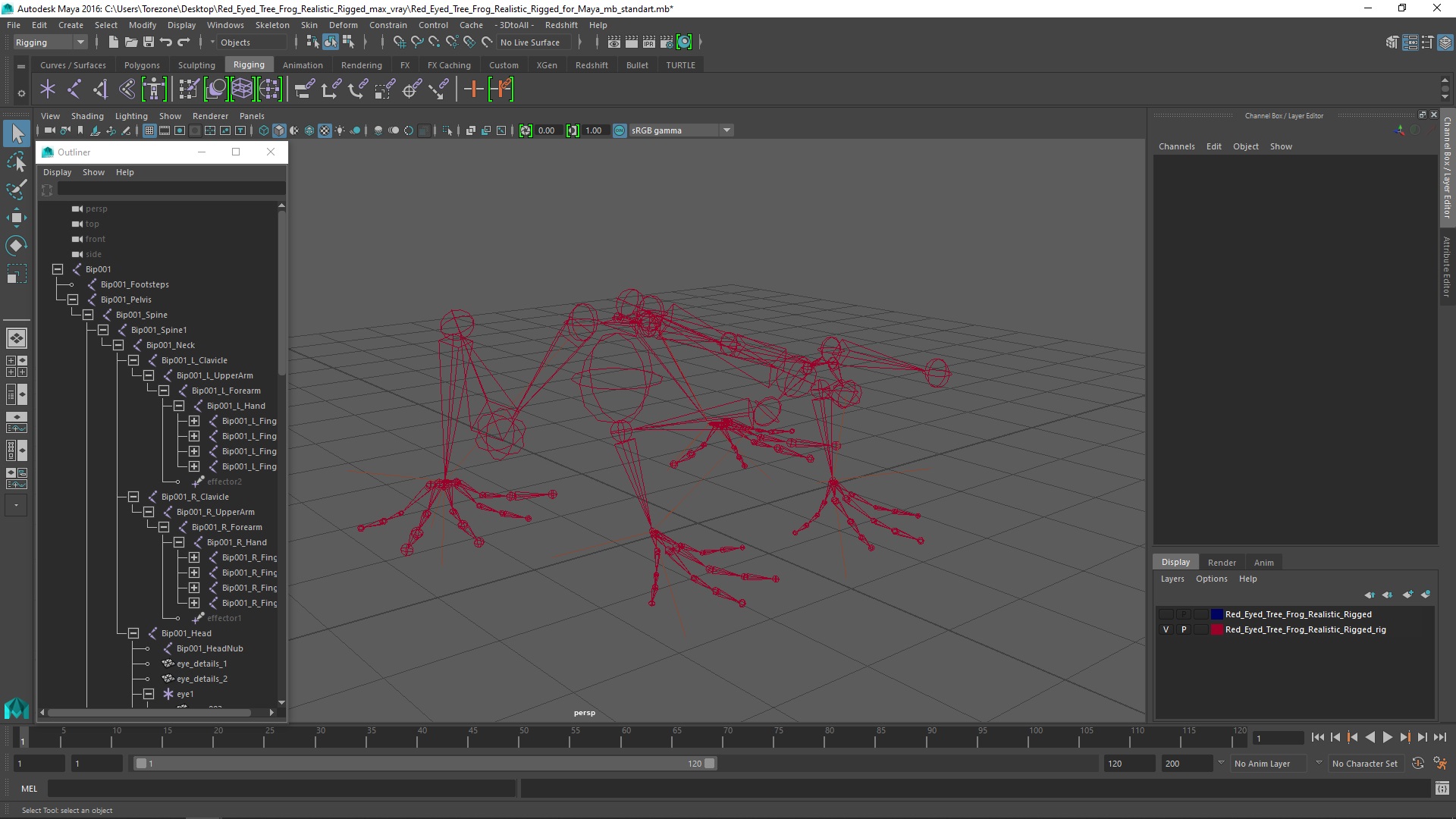The image size is (1456, 819).
Task: Switch to the Polygons shelf tab
Action: (x=142, y=65)
